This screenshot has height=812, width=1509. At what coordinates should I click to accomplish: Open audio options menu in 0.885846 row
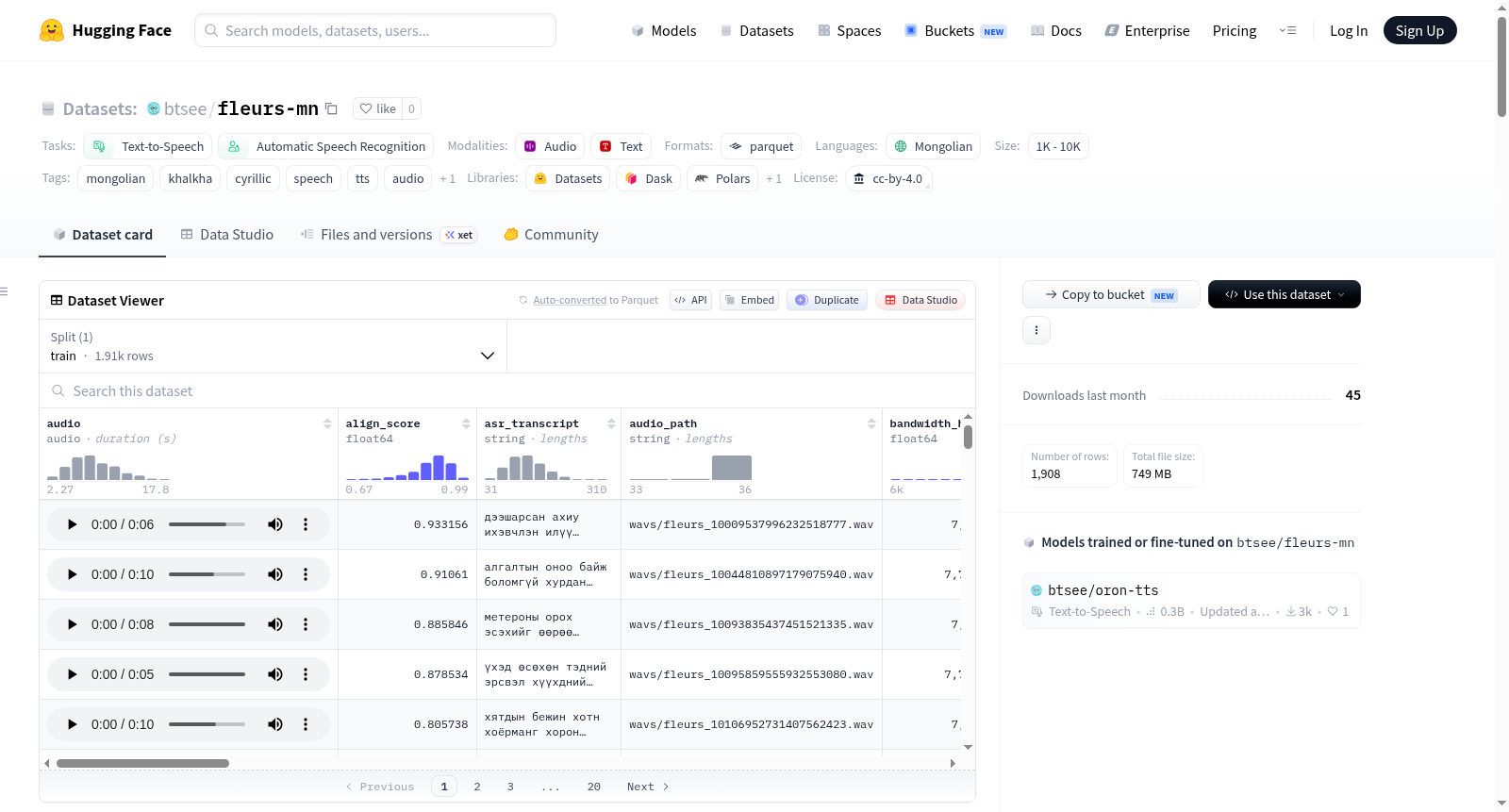click(x=306, y=624)
